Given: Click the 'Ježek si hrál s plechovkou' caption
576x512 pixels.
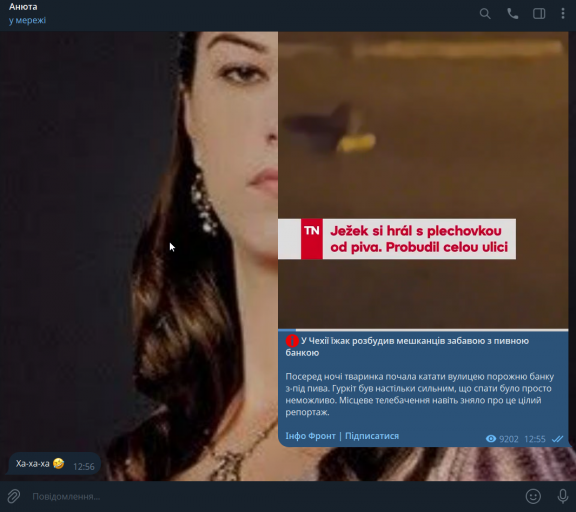Looking at the screenshot, I should [419, 239].
